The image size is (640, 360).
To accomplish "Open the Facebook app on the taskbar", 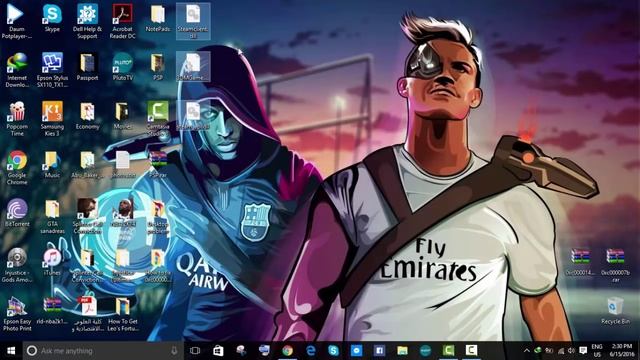I will (x=379, y=351).
